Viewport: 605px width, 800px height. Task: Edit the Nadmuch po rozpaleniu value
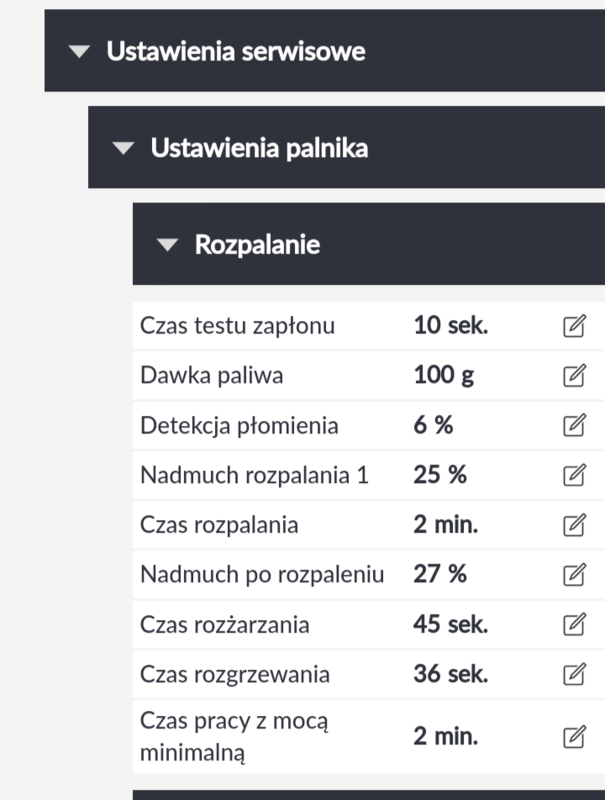(x=573, y=575)
